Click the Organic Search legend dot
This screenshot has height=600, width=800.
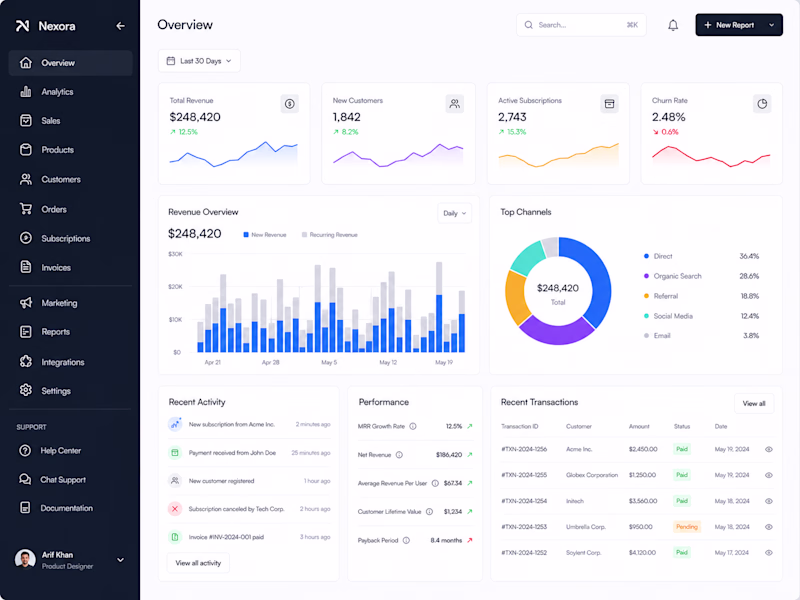(646, 276)
